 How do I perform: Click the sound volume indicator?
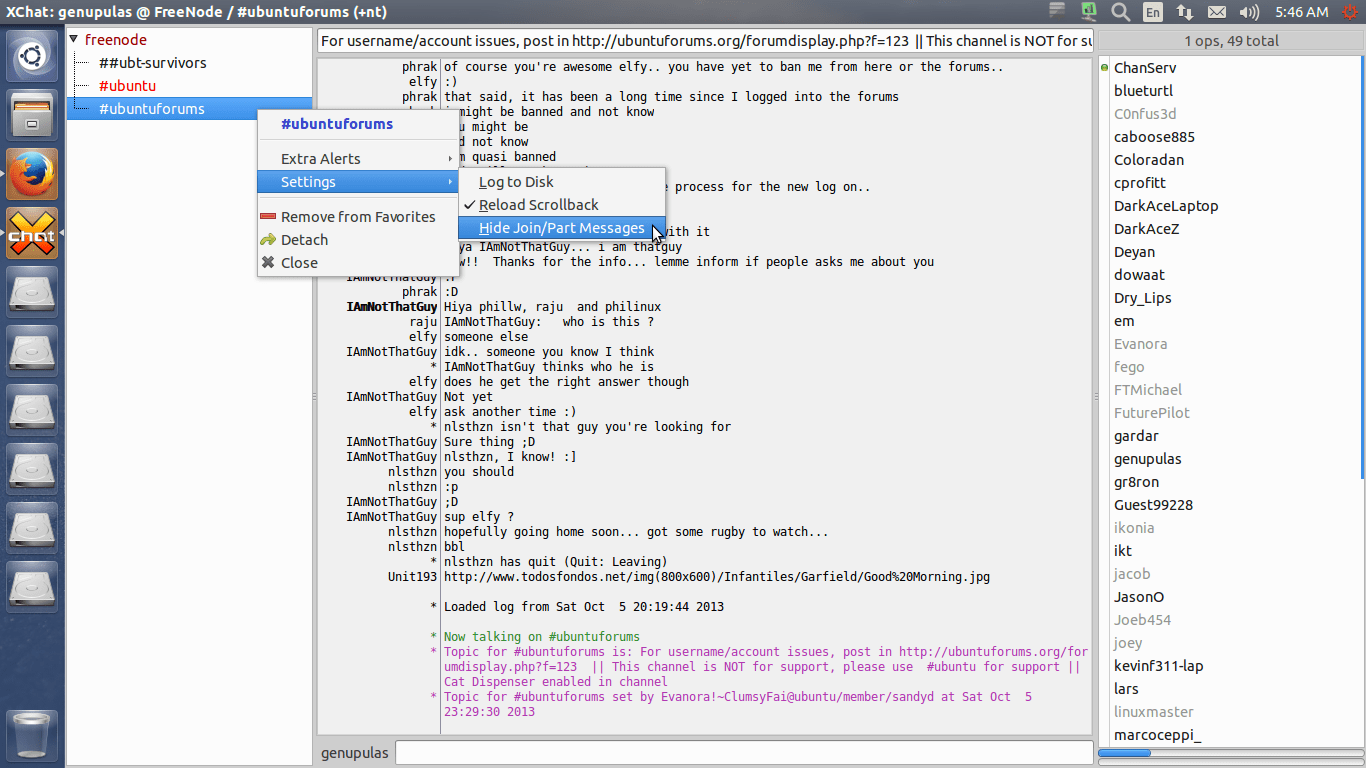[1249, 12]
